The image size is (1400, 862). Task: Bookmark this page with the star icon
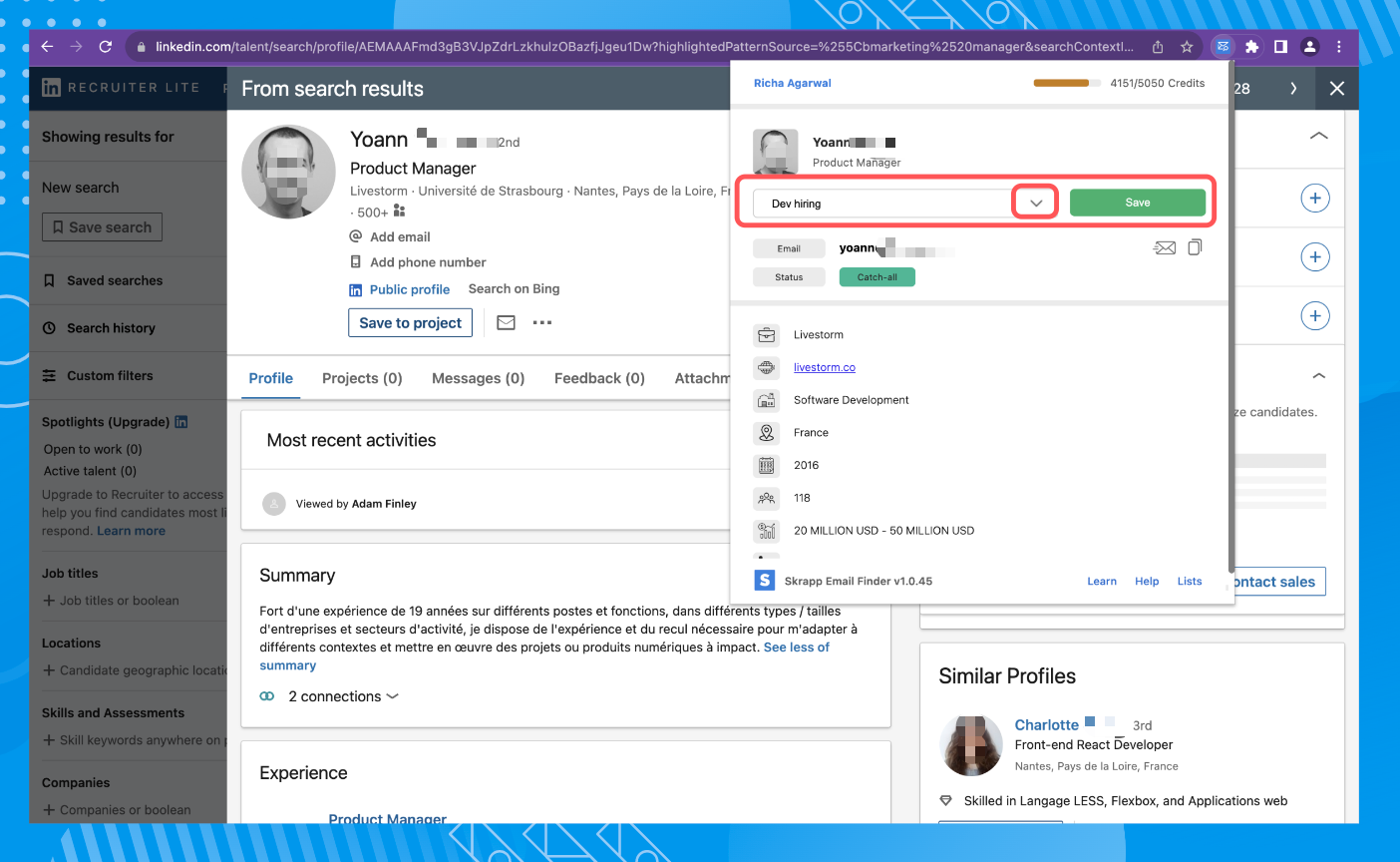(1187, 47)
